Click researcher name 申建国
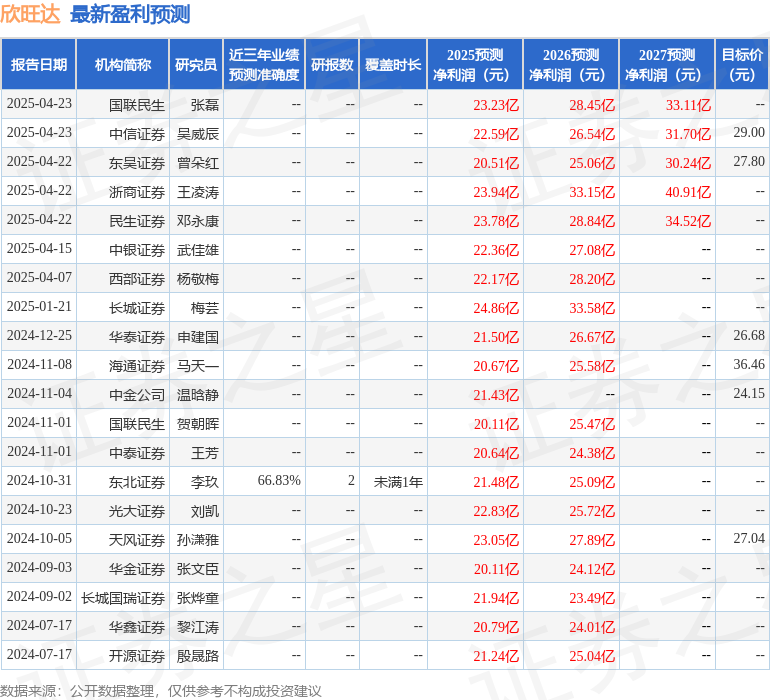Screen dimensions: 770x700 198,337
